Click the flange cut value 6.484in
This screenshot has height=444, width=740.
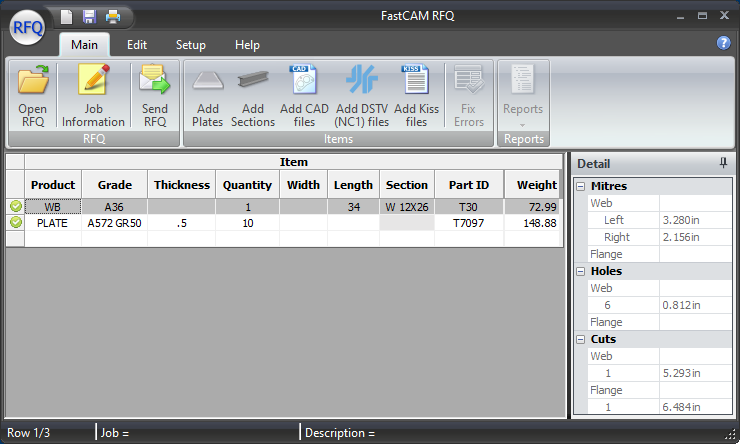click(695, 407)
